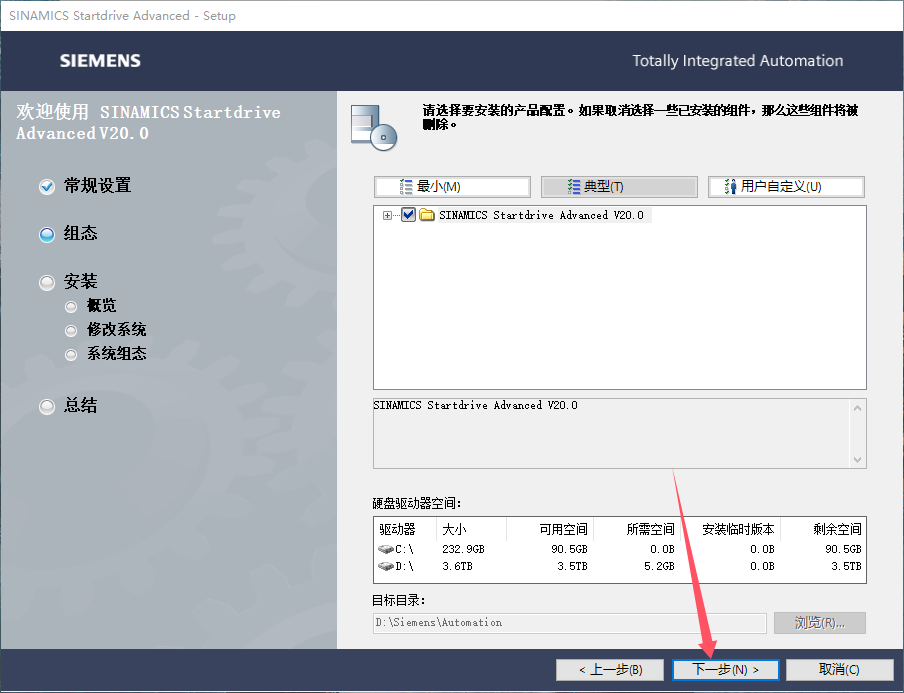Click the folder icon of SINAMICS Startdrive Advanced
Screen dimensions: 904x693
point(427,215)
